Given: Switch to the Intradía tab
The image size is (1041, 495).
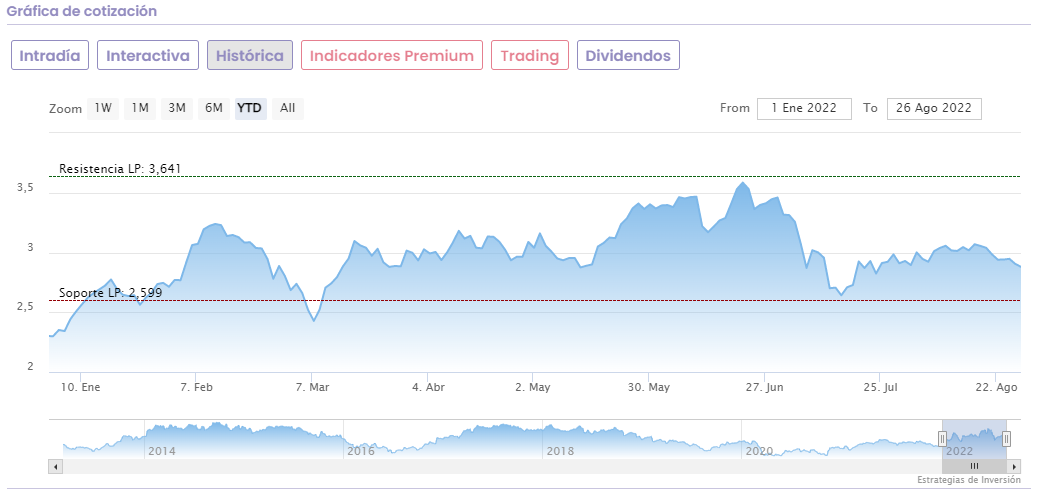Looking at the screenshot, I should 51,55.
